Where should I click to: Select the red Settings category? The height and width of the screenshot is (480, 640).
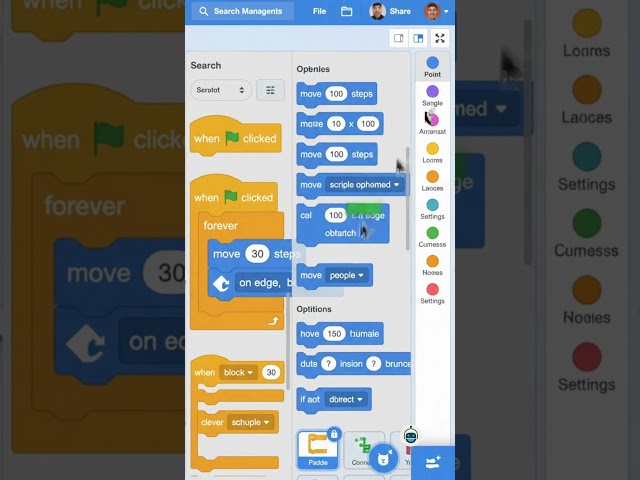[432, 289]
